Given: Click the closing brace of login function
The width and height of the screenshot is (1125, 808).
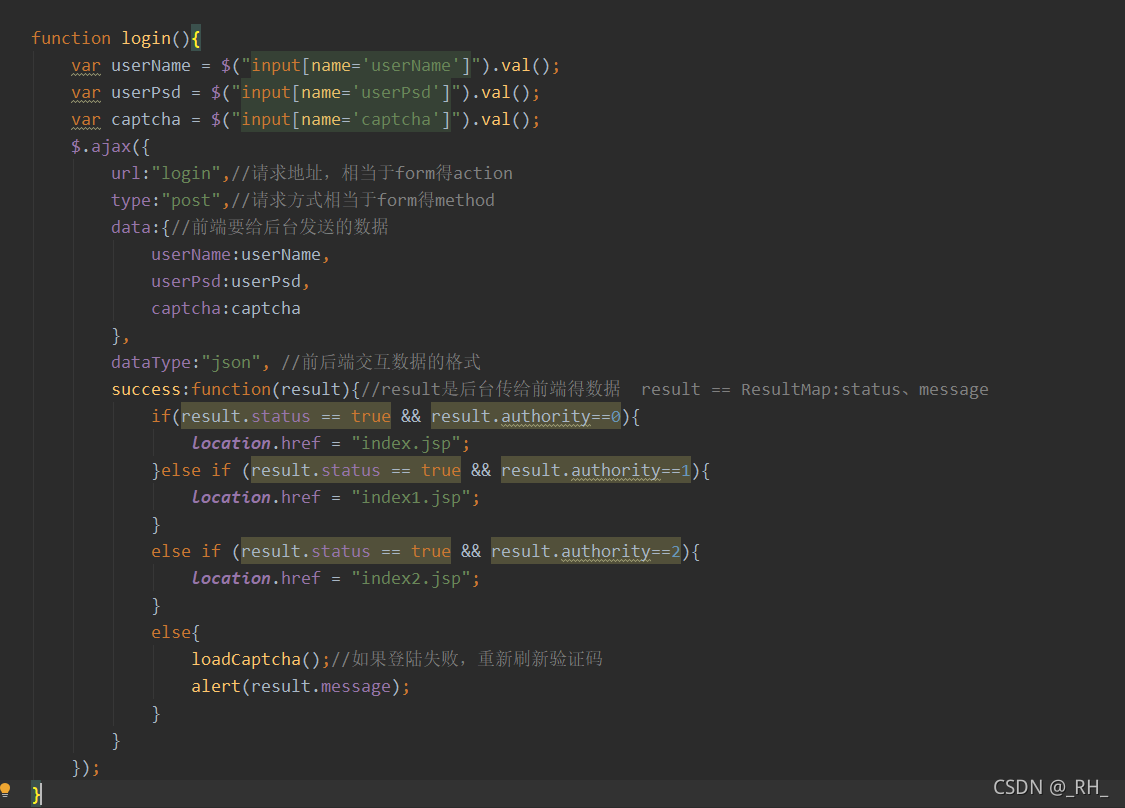Looking at the screenshot, I should pos(36,794).
